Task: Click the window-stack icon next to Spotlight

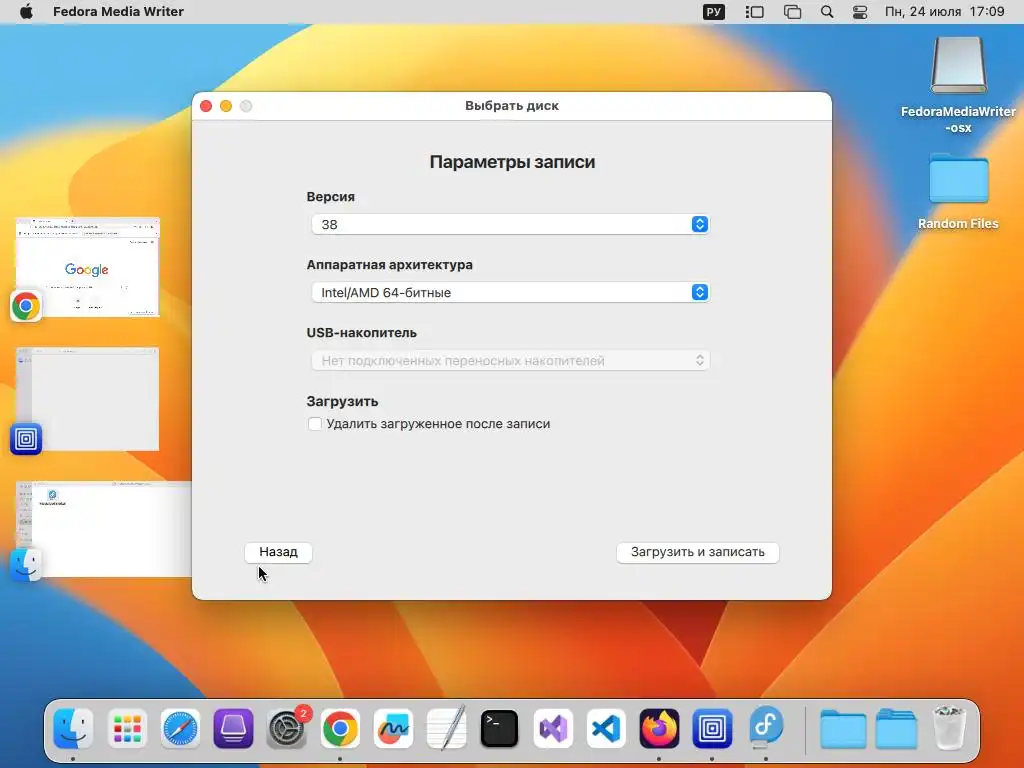Action: (x=792, y=12)
